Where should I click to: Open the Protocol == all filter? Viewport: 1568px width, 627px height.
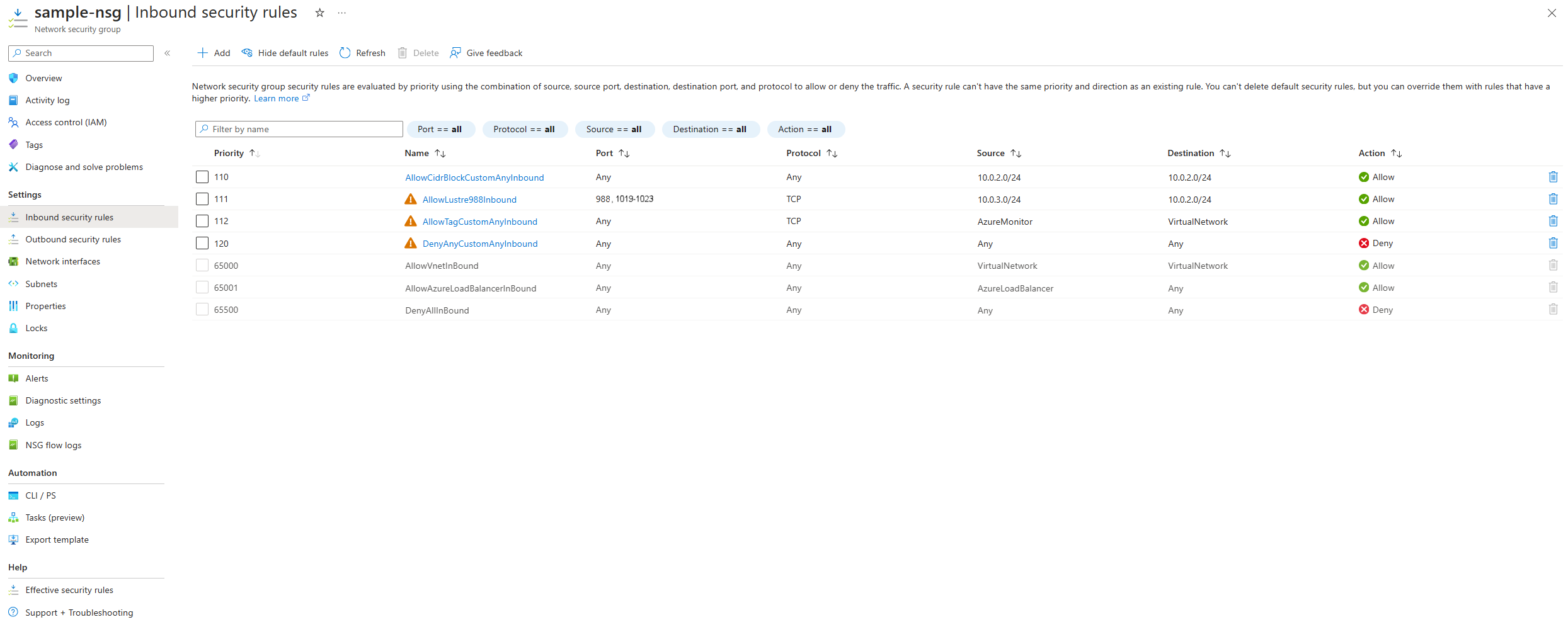point(524,129)
